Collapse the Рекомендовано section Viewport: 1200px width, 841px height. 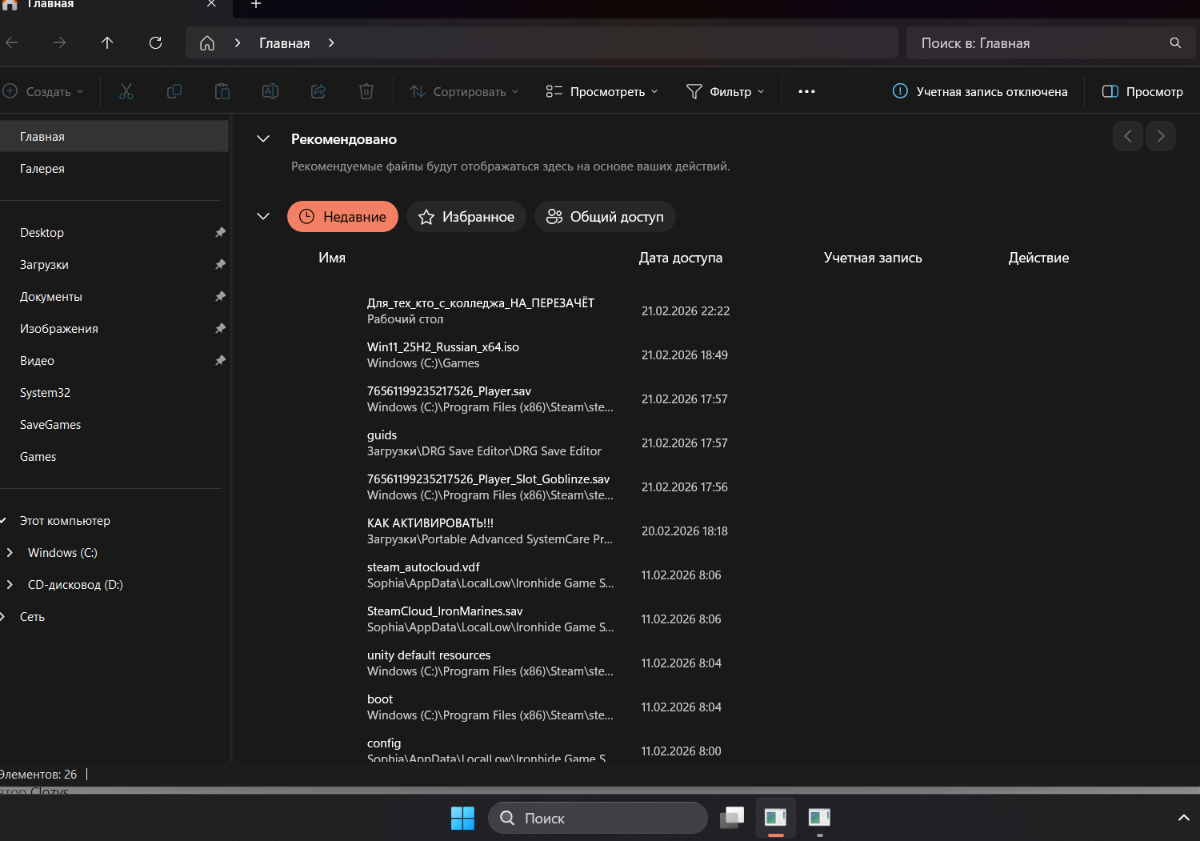click(x=263, y=139)
